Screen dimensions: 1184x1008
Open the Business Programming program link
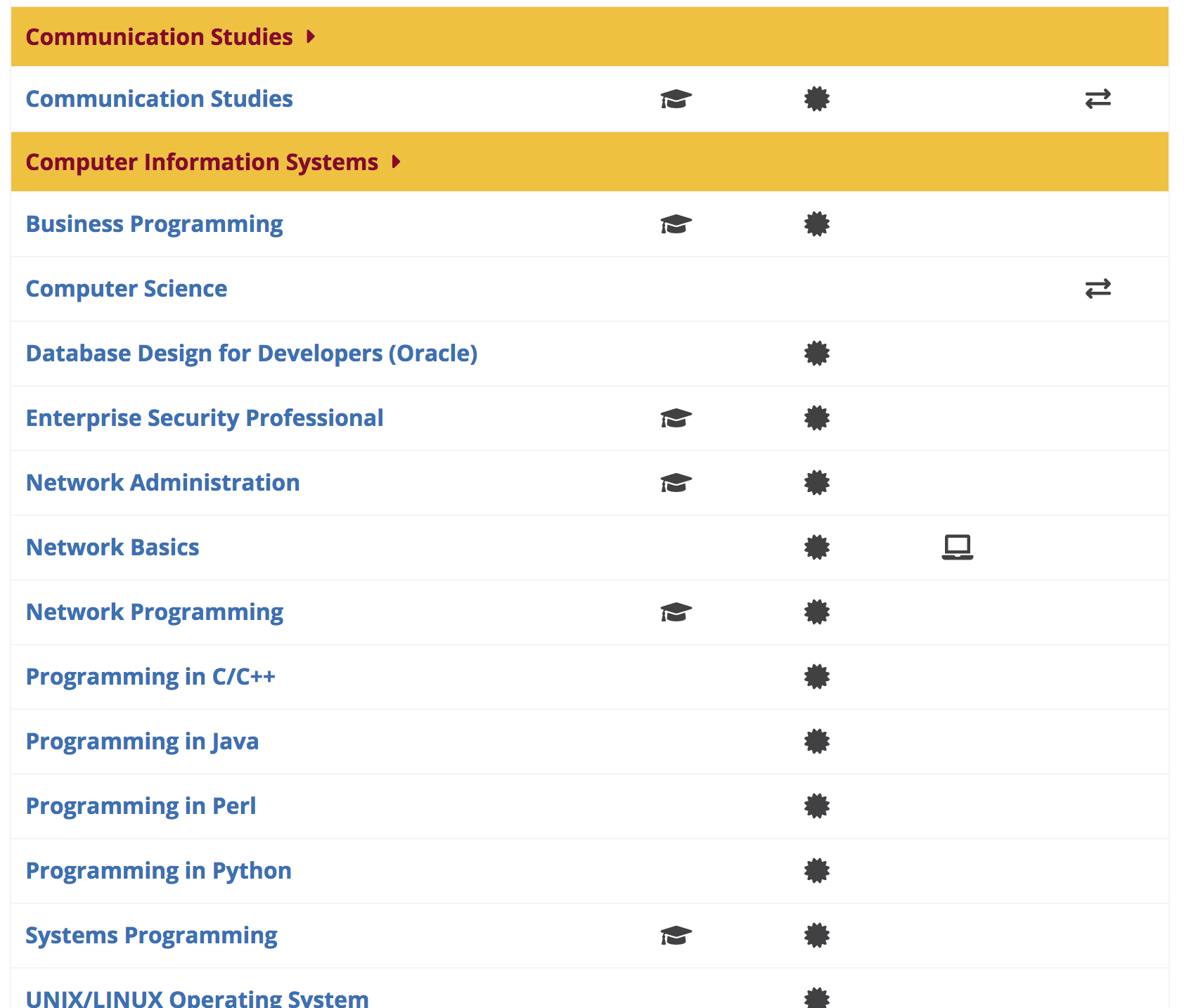click(154, 224)
